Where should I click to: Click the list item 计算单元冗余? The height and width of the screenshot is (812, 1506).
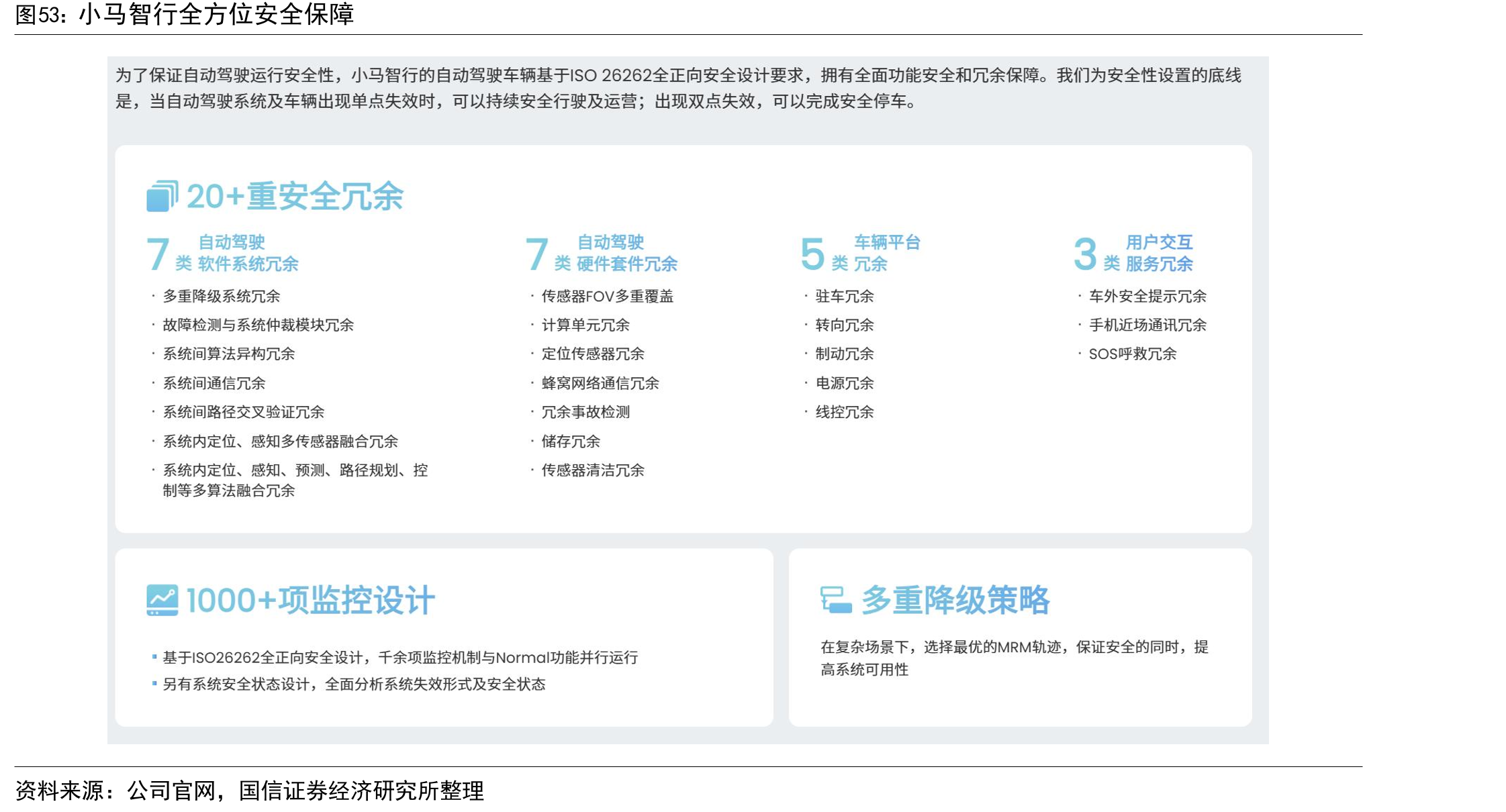click(x=585, y=325)
